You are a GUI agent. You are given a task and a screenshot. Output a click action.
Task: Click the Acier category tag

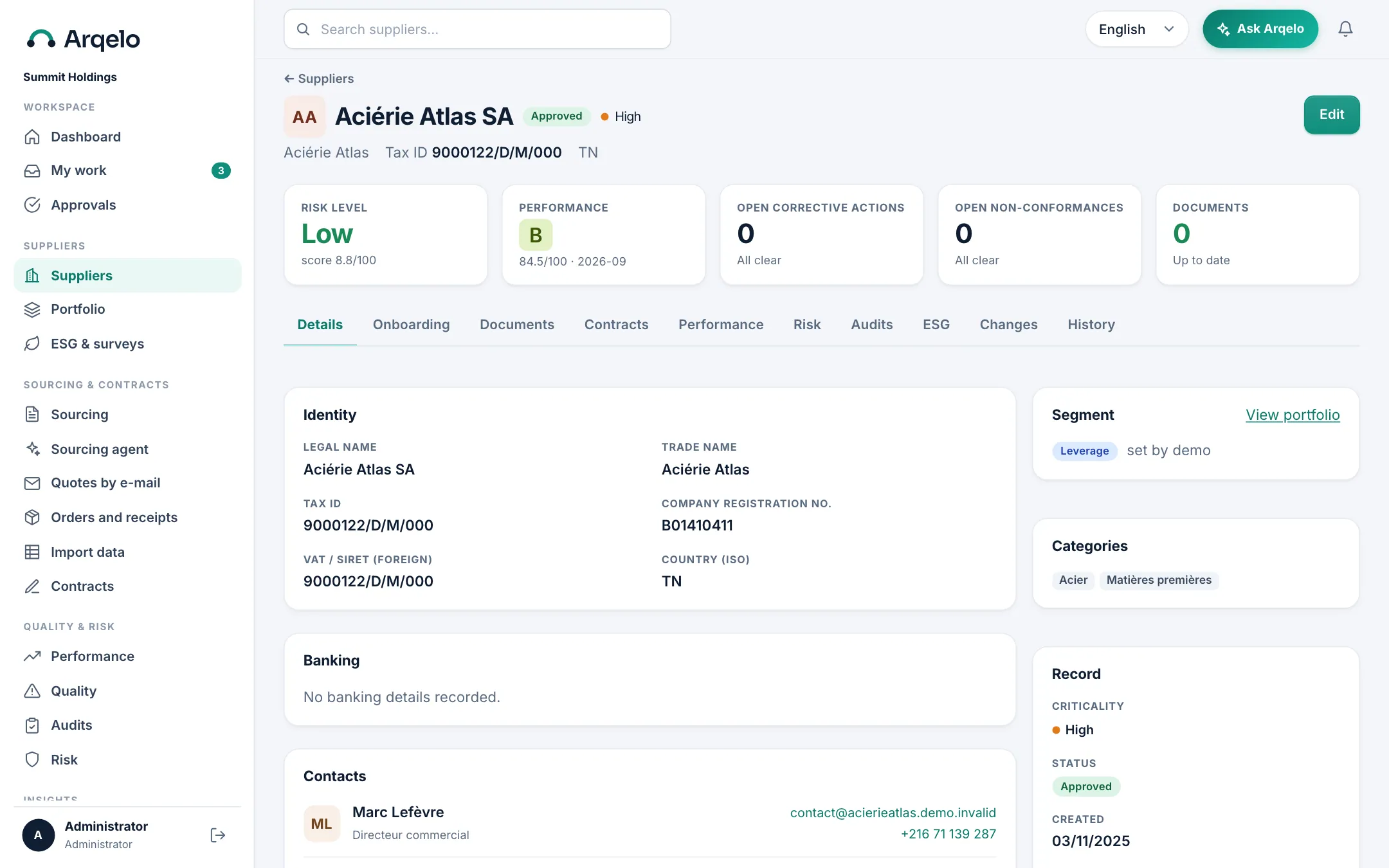click(x=1073, y=580)
